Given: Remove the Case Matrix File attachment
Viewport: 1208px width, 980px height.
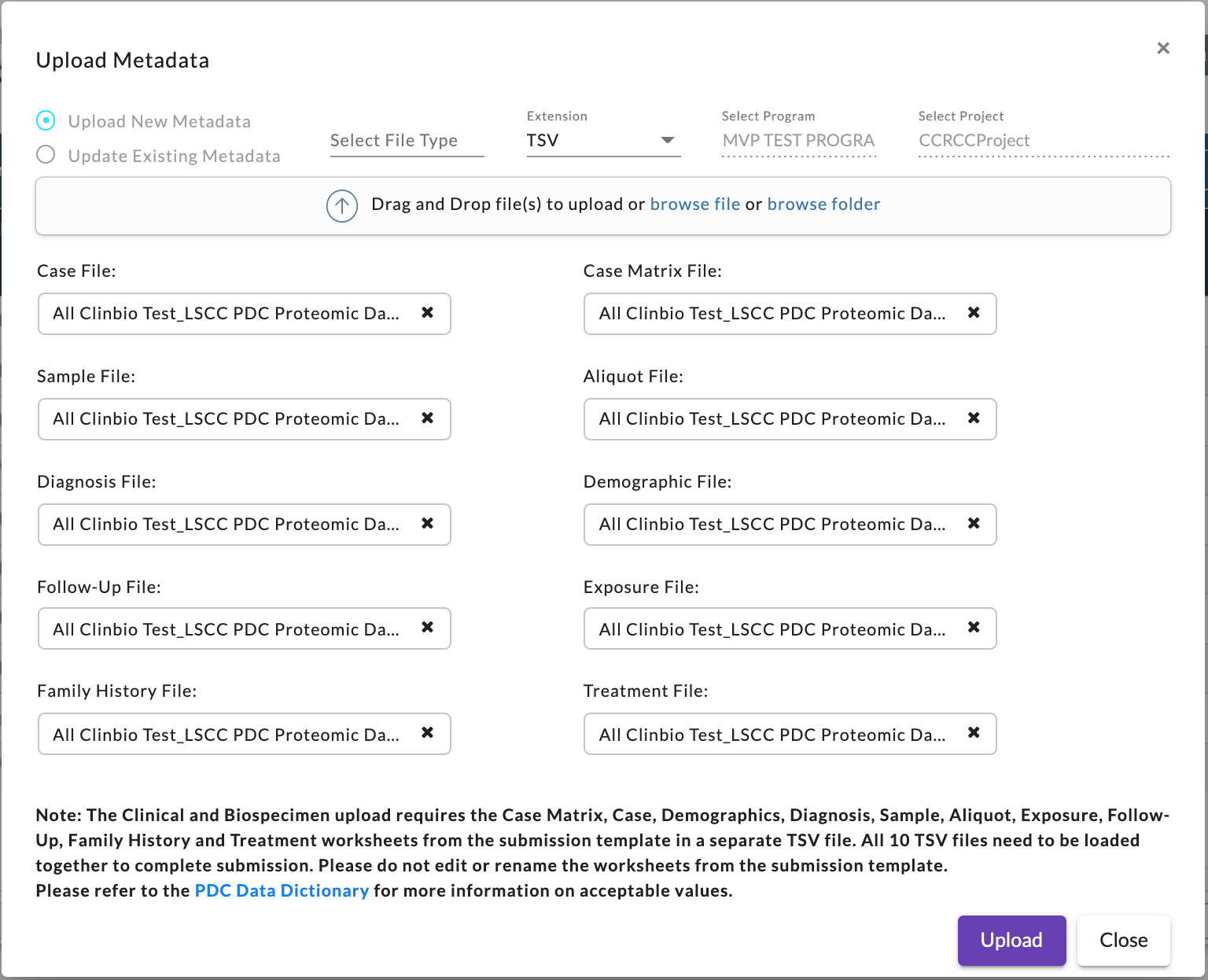Looking at the screenshot, I should click(x=973, y=313).
